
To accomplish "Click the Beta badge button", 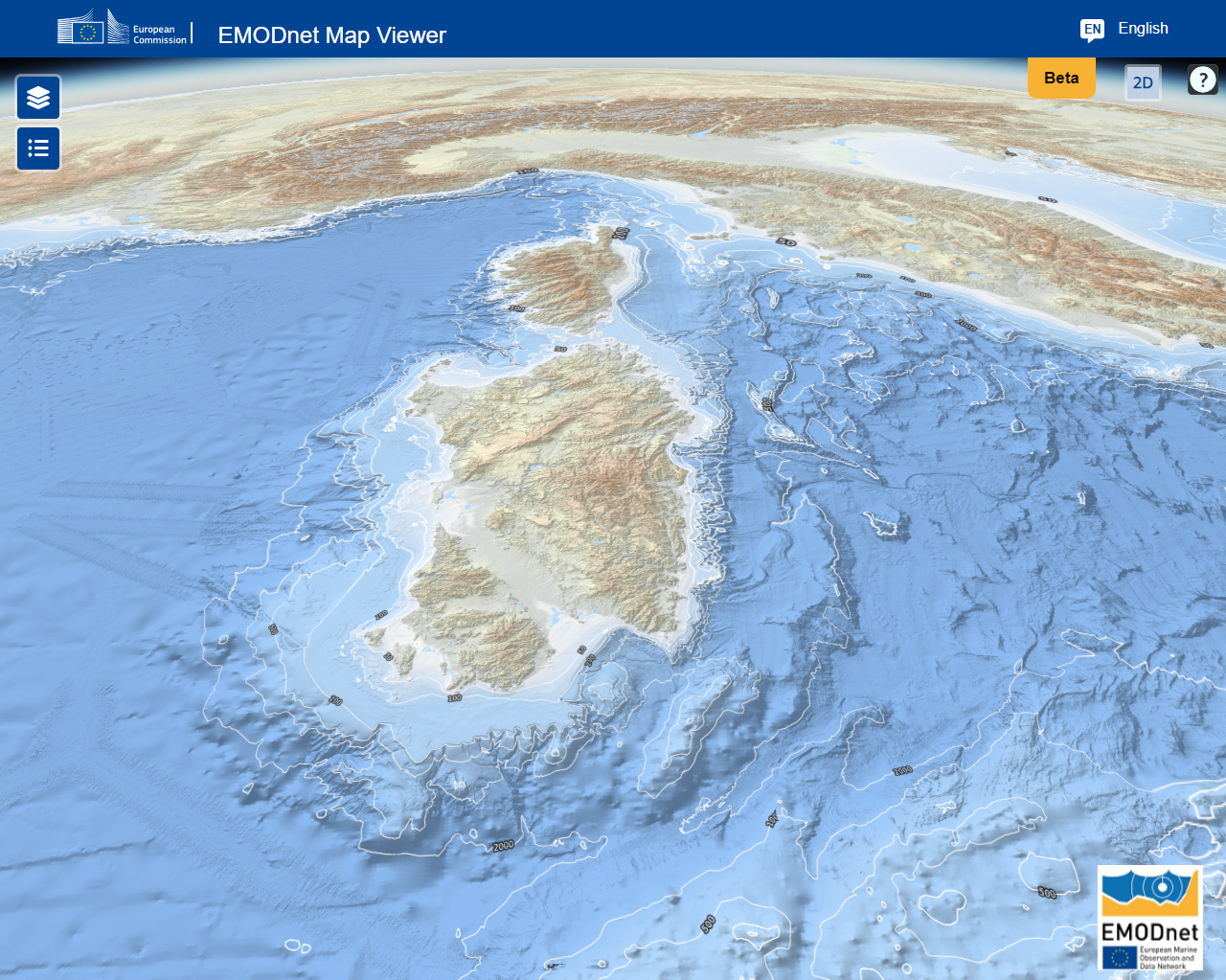I will 1061,78.
